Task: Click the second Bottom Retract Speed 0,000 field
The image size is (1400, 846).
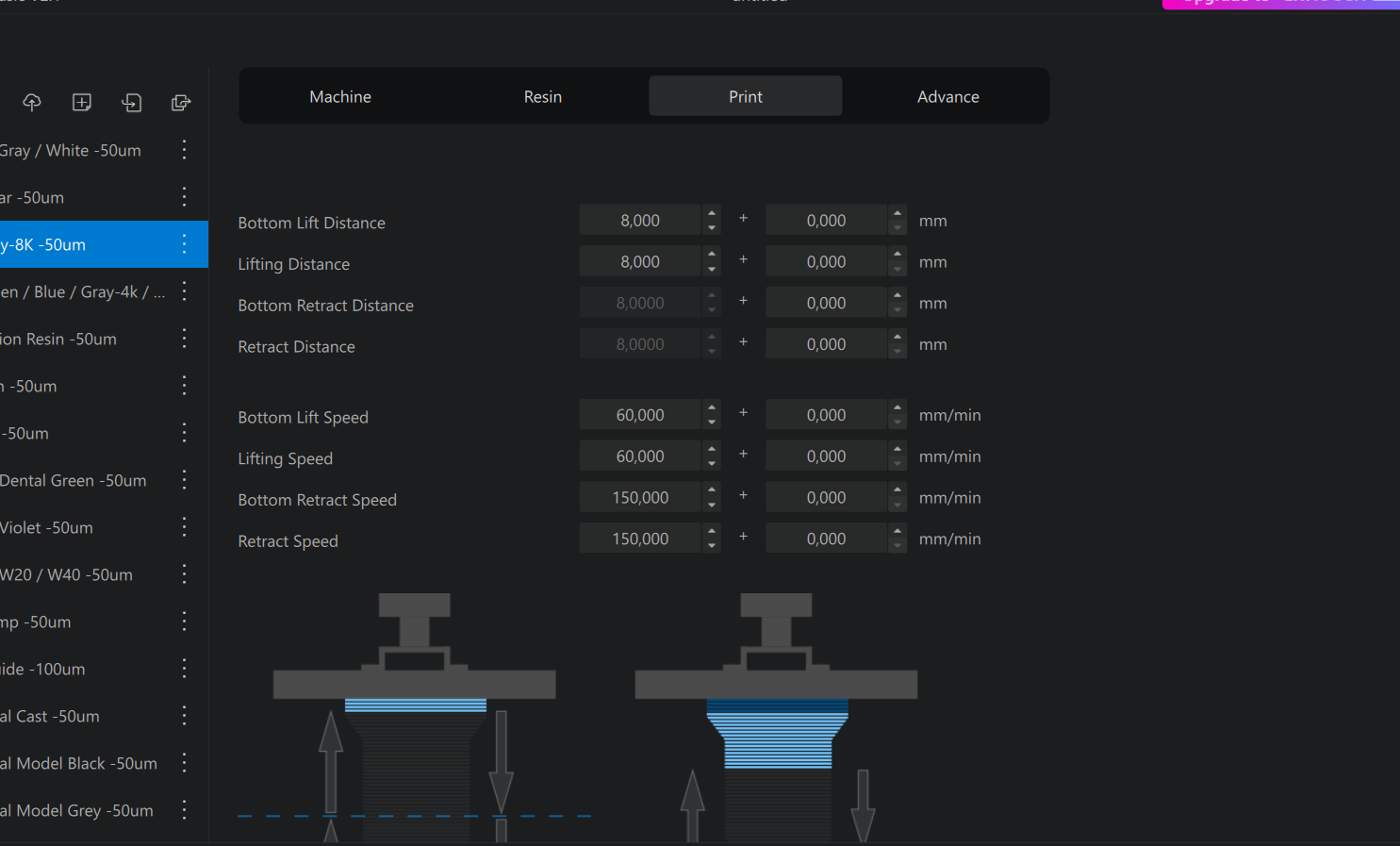Action: click(827, 498)
